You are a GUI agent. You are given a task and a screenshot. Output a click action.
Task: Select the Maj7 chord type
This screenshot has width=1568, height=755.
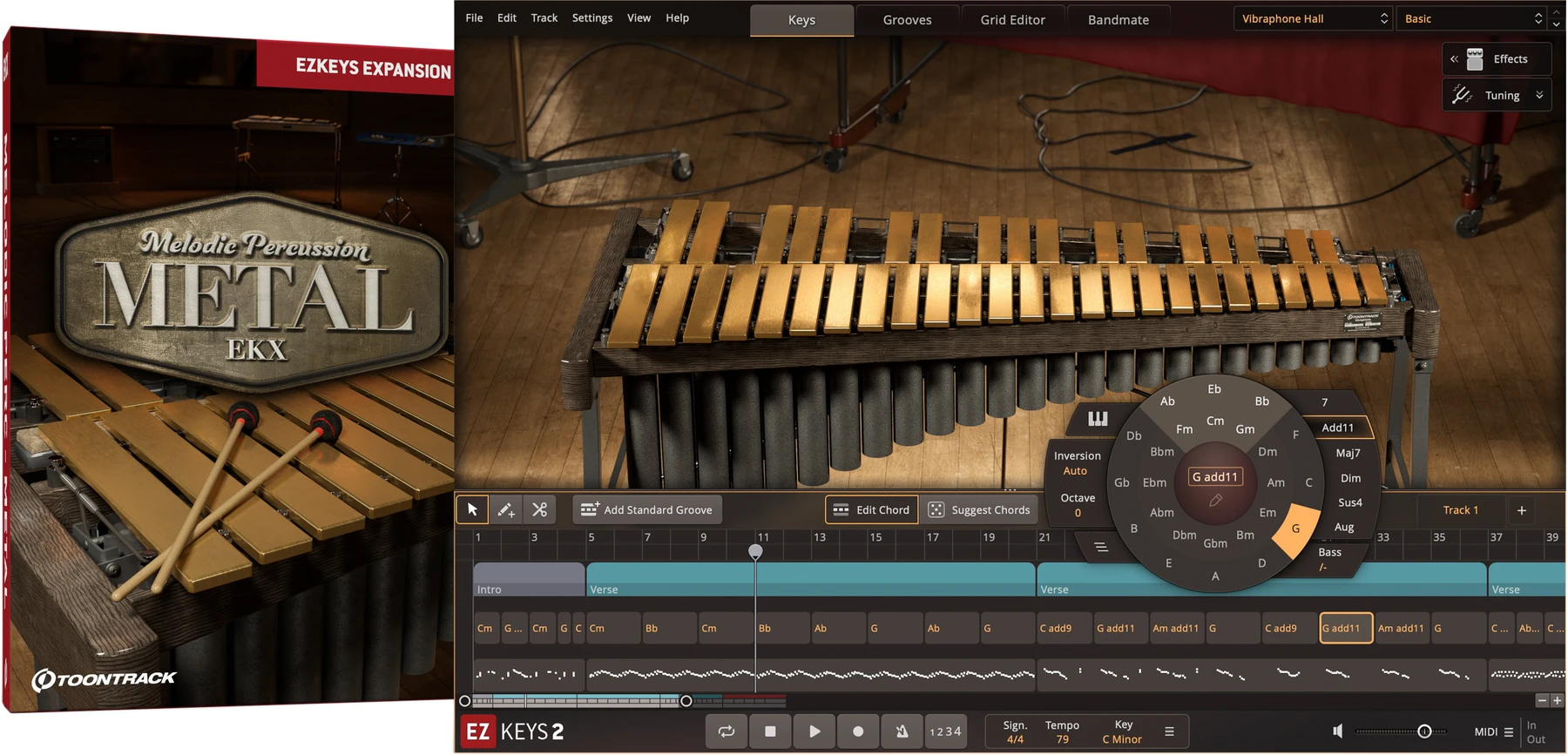1348,453
